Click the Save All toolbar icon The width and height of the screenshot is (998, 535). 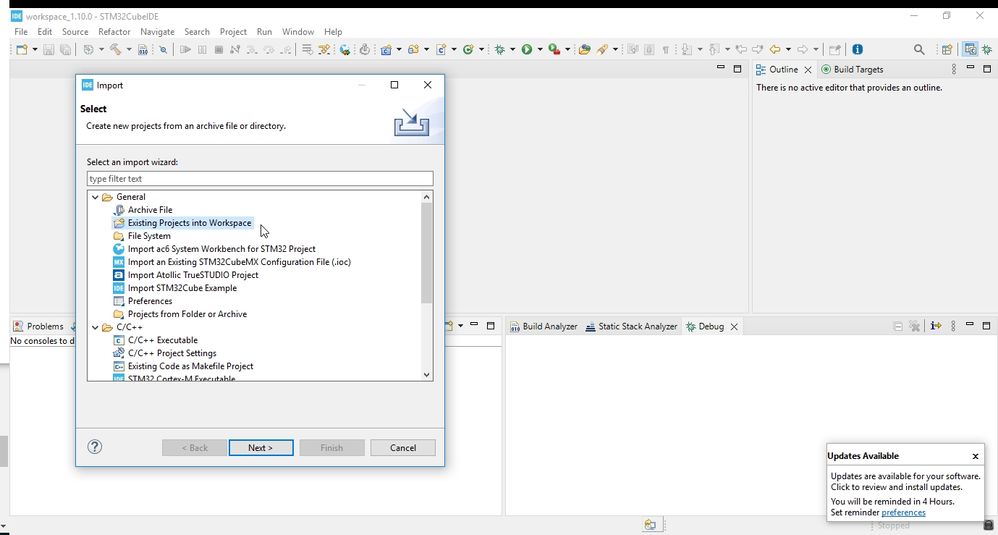[x=65, y=50]
